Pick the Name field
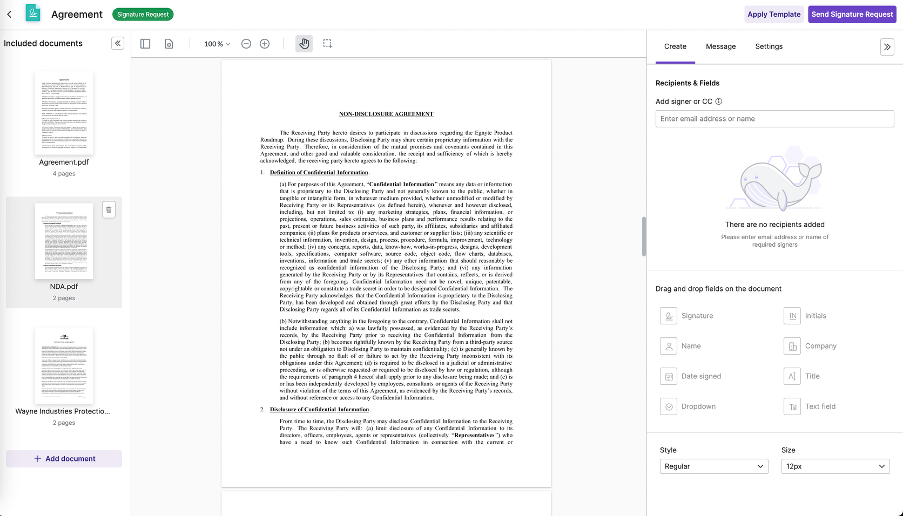This screenshot has height=516, width=904. point(681,346)
